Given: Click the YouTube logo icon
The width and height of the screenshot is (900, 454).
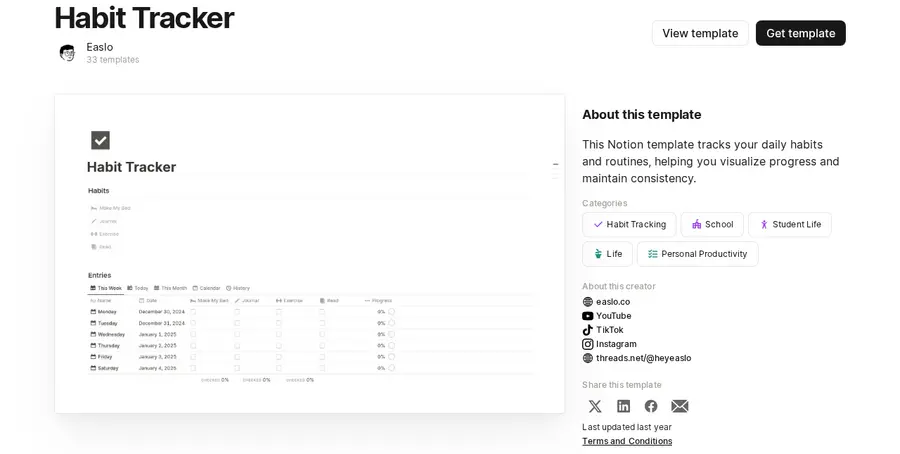Looking at the screenshot, I should pos(587,316).
